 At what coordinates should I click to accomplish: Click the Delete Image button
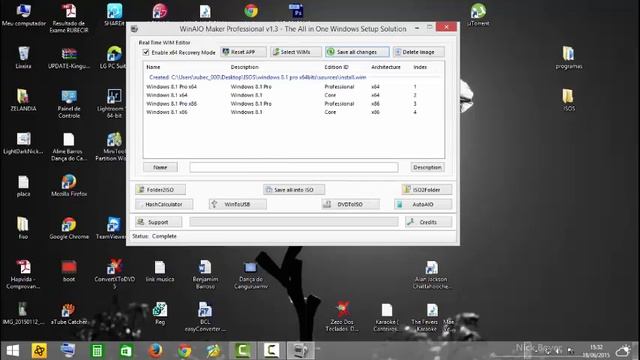click(418, 52)
